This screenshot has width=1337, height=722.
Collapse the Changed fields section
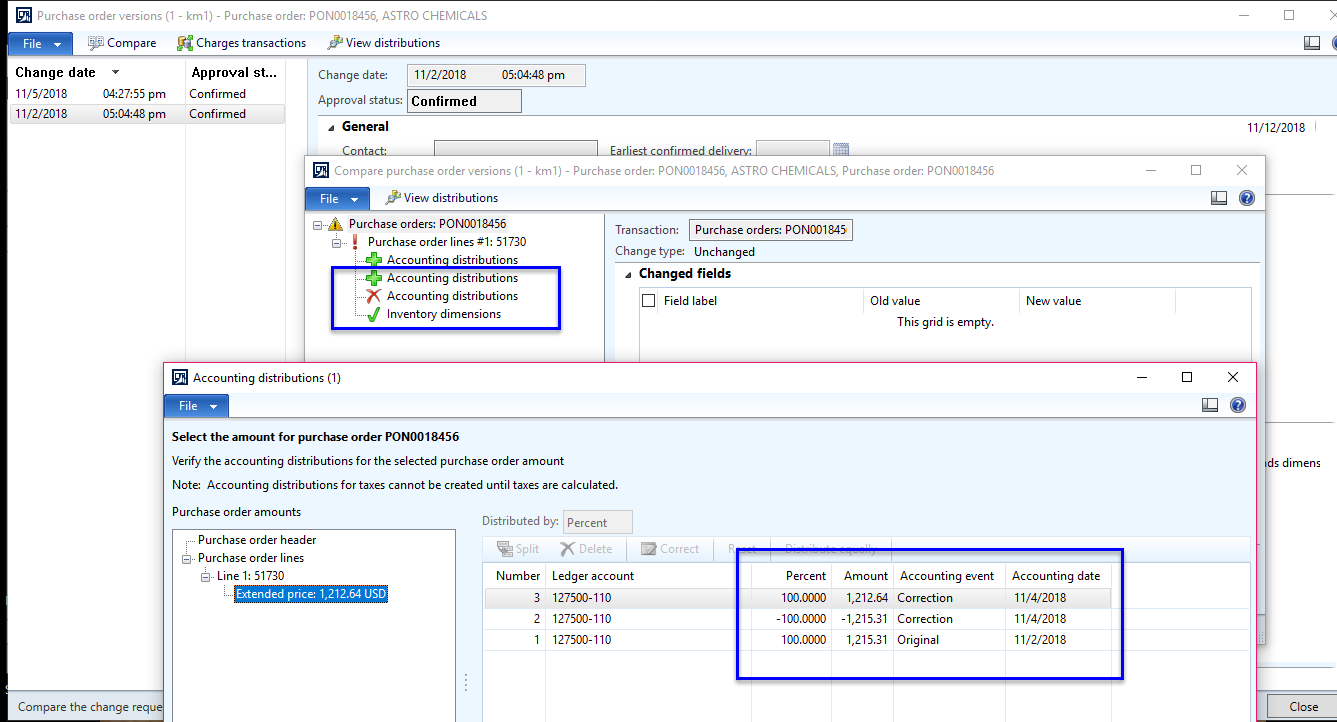point(628,274)
